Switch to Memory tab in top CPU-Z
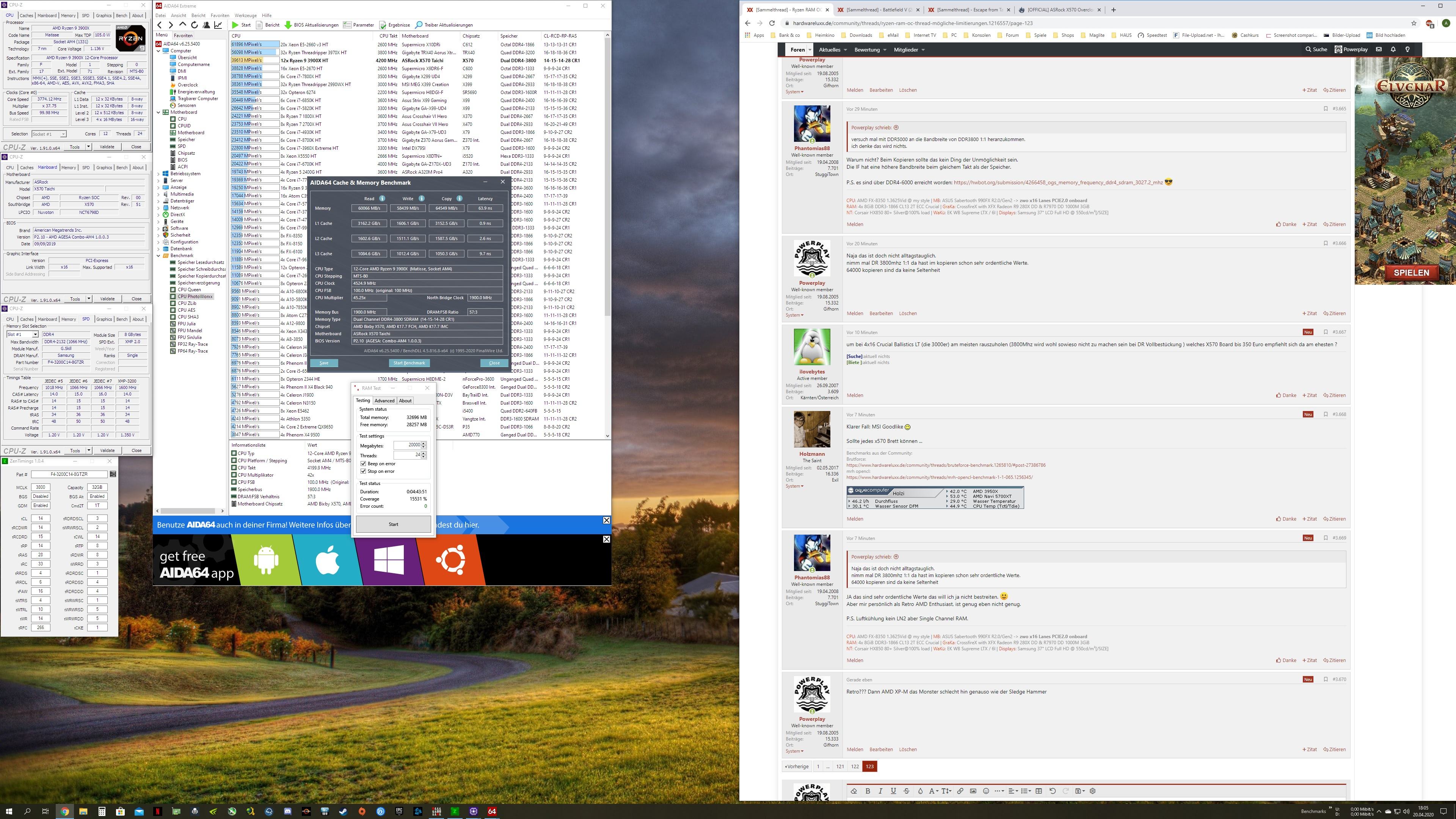This screenshot has width=1456, height=819. (68, 15)
